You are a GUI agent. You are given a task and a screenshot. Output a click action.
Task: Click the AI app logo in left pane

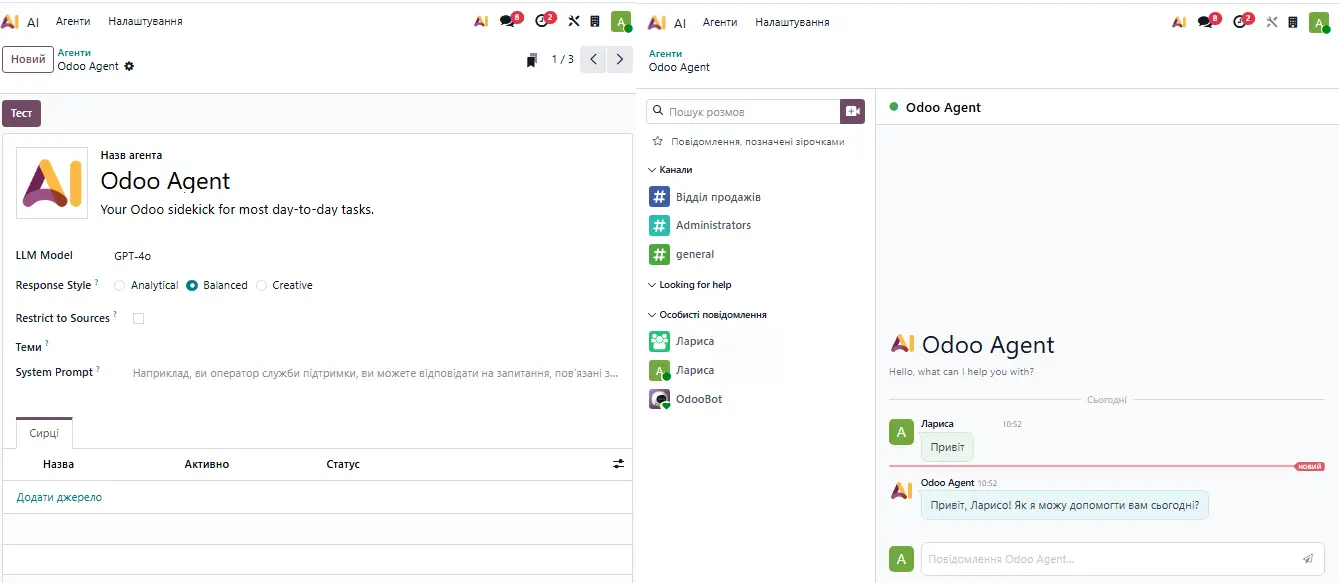(10, 21)
